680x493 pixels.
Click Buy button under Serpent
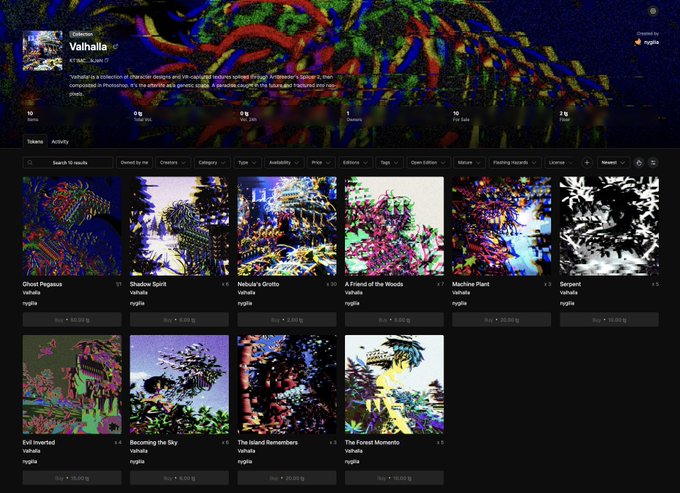click(609, 320)
